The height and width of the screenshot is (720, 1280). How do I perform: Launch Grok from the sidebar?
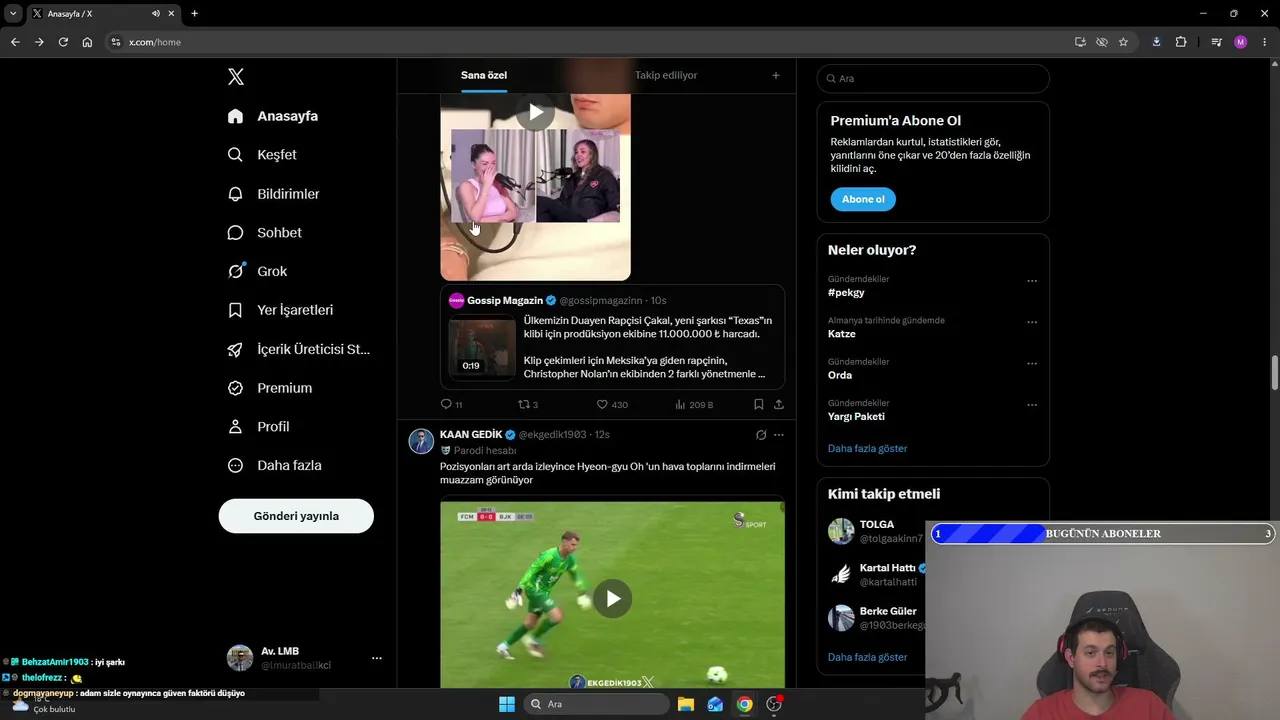coord(257,271)
